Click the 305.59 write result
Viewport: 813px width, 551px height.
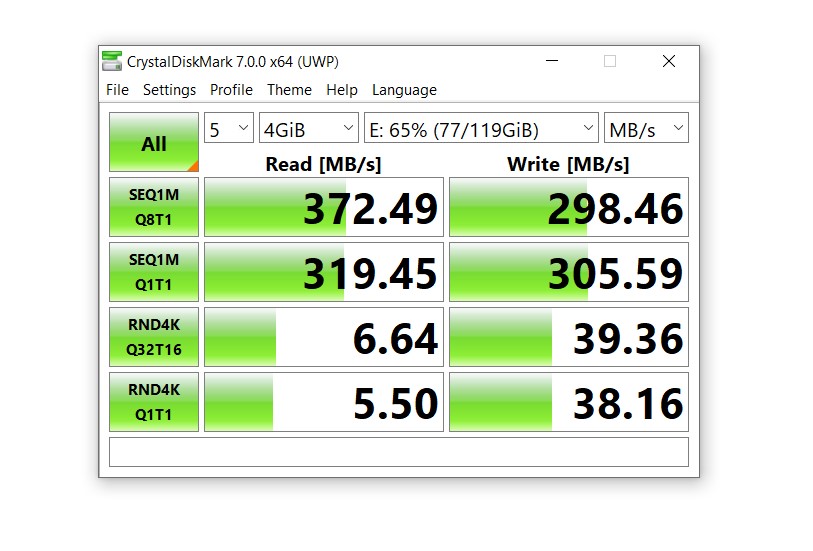[569, 272]
